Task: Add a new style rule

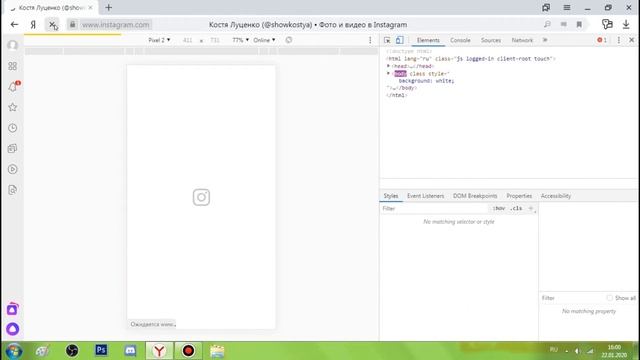Action: pyautogui.click(x=531, y=208)
